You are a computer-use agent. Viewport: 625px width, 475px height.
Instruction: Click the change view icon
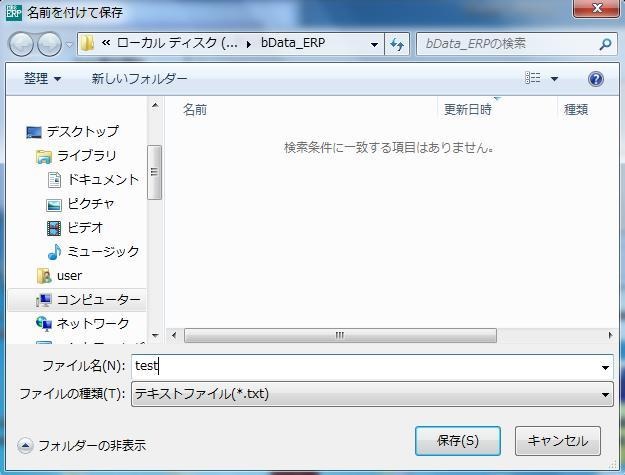tap(533, 78)
